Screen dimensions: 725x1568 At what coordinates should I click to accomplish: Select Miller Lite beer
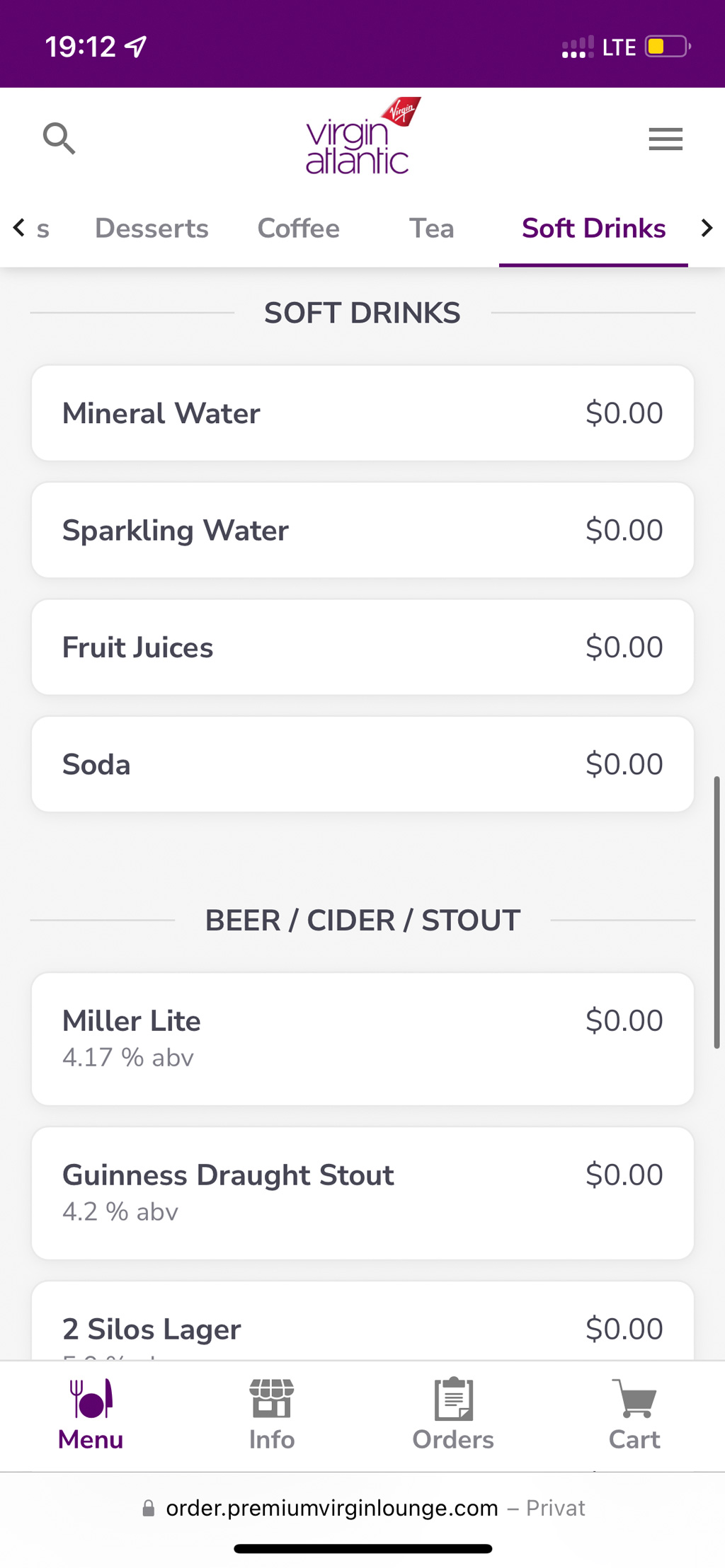click(362, 1039)
